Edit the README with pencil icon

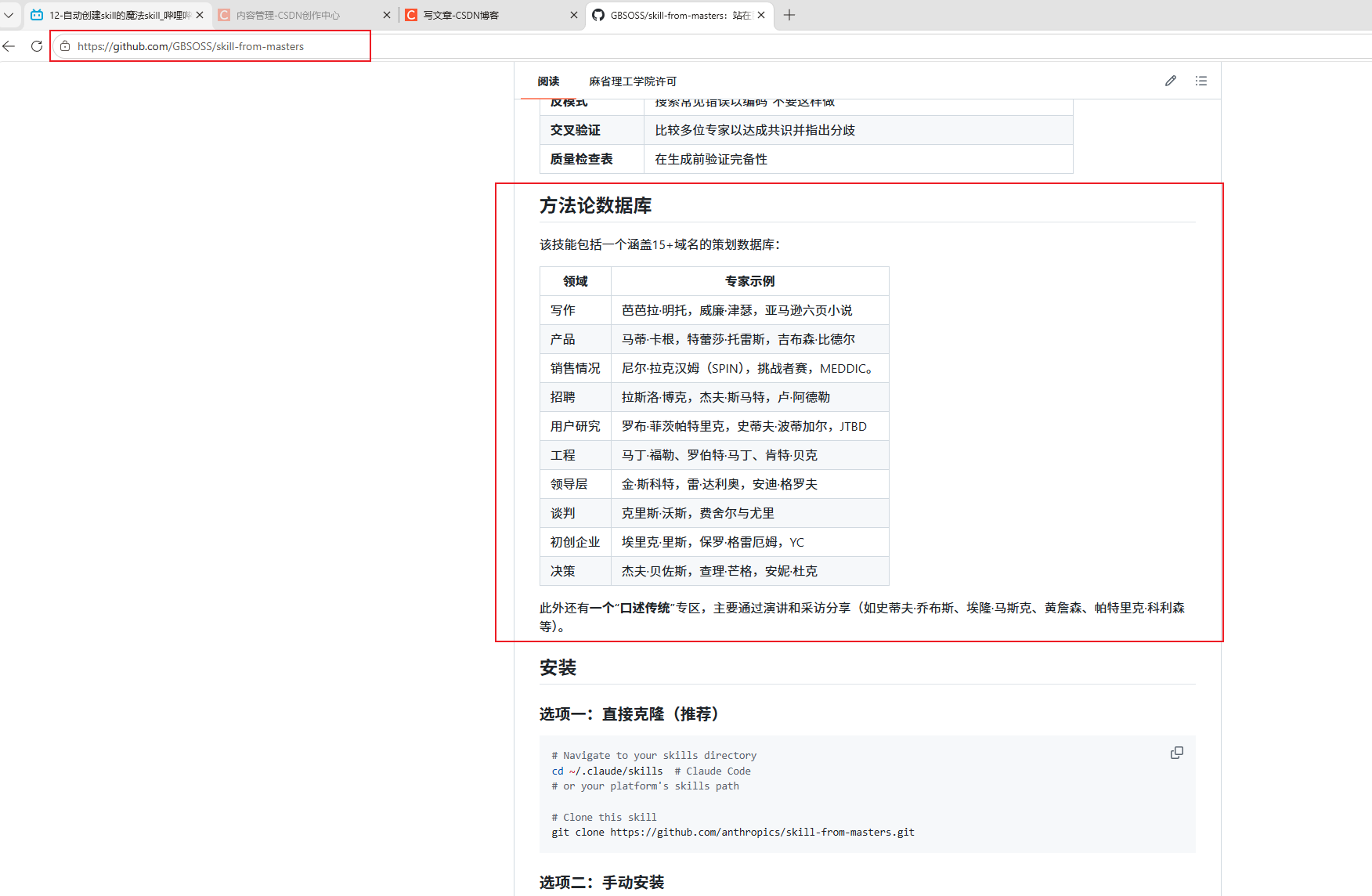point(1171,81)
